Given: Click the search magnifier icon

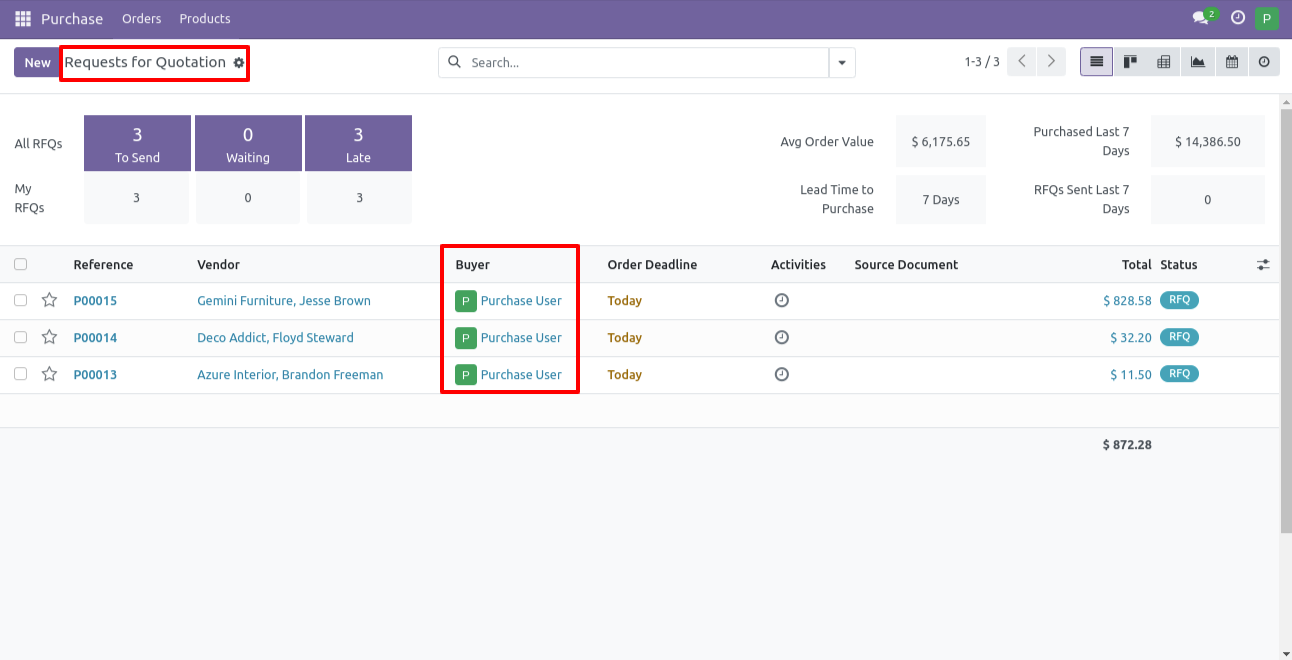Looking at the screenshot, I should click(x=454, y=62).
